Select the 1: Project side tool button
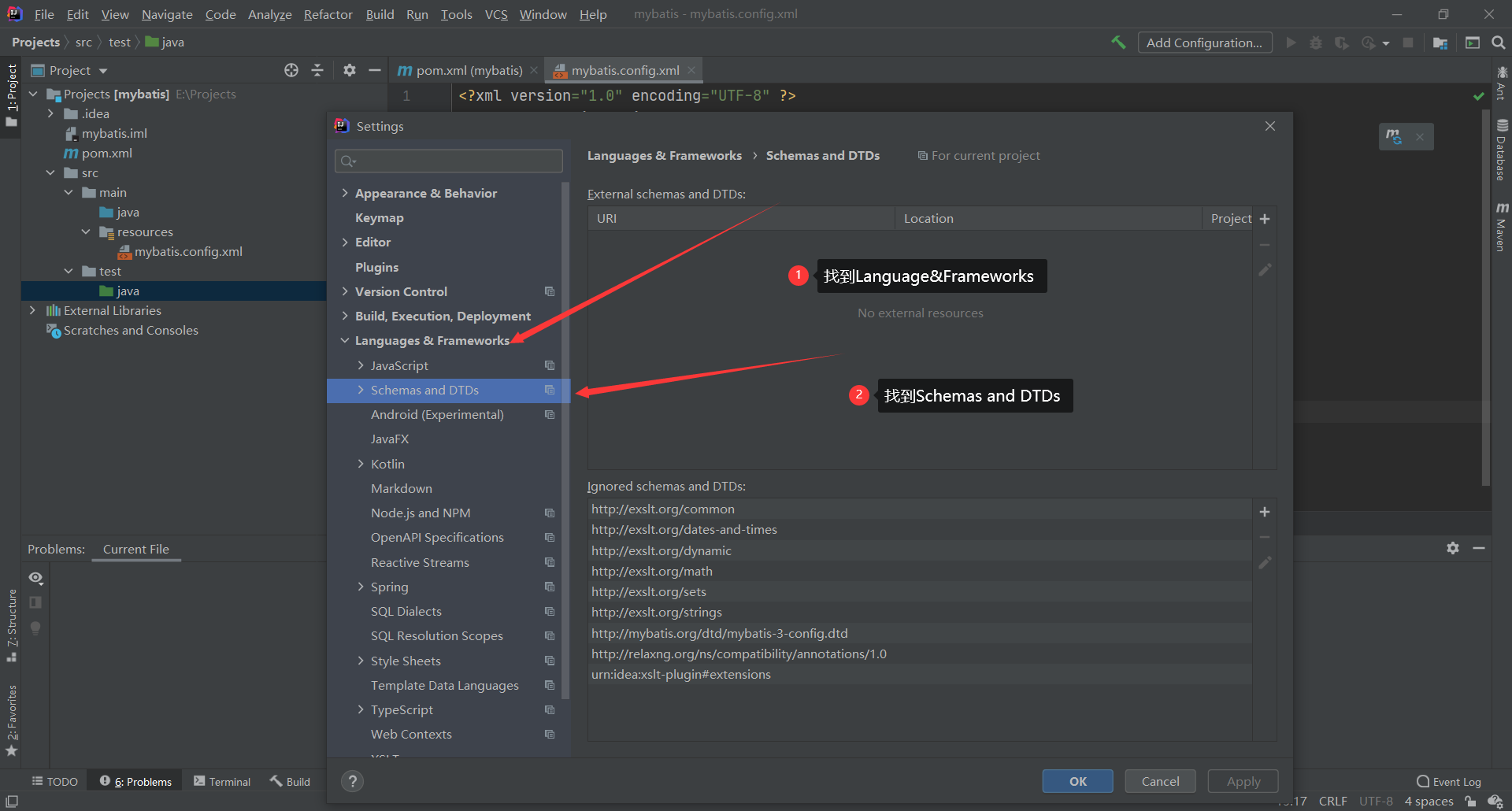The image size is (1512, 811). tap(12, 94)
